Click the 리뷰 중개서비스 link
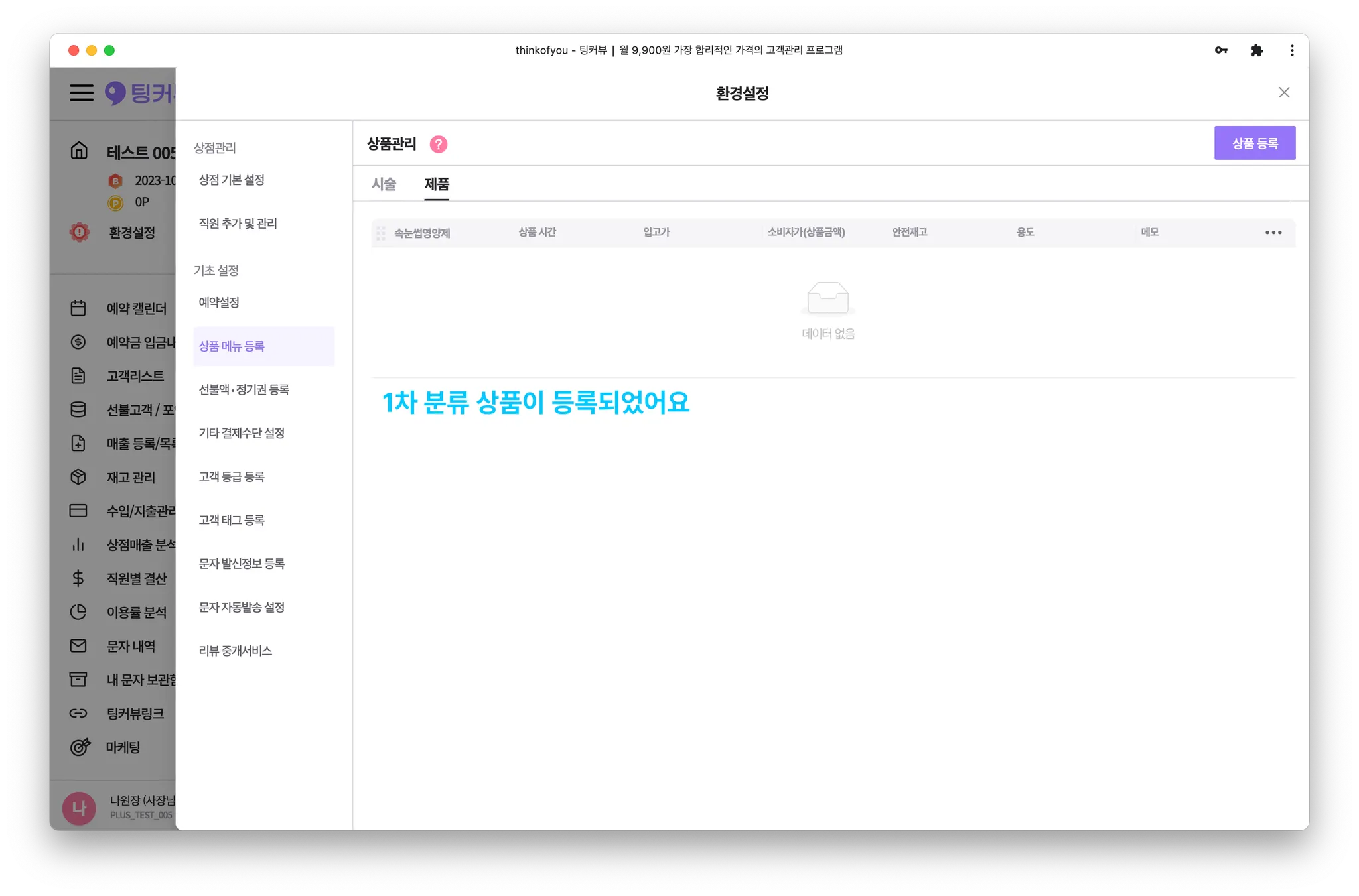The width and height of the screenshot is (1359, 896). pyautogui.click(x=236, y=651)
